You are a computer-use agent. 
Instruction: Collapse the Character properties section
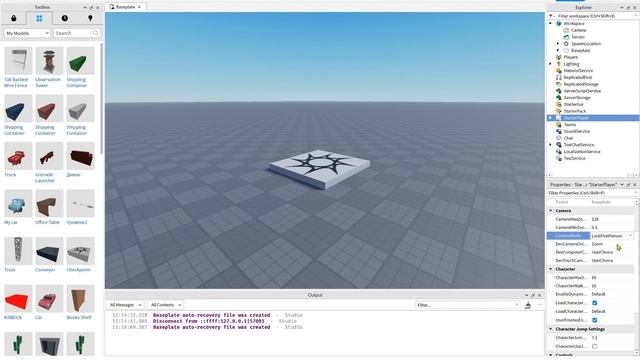point(551,269)
